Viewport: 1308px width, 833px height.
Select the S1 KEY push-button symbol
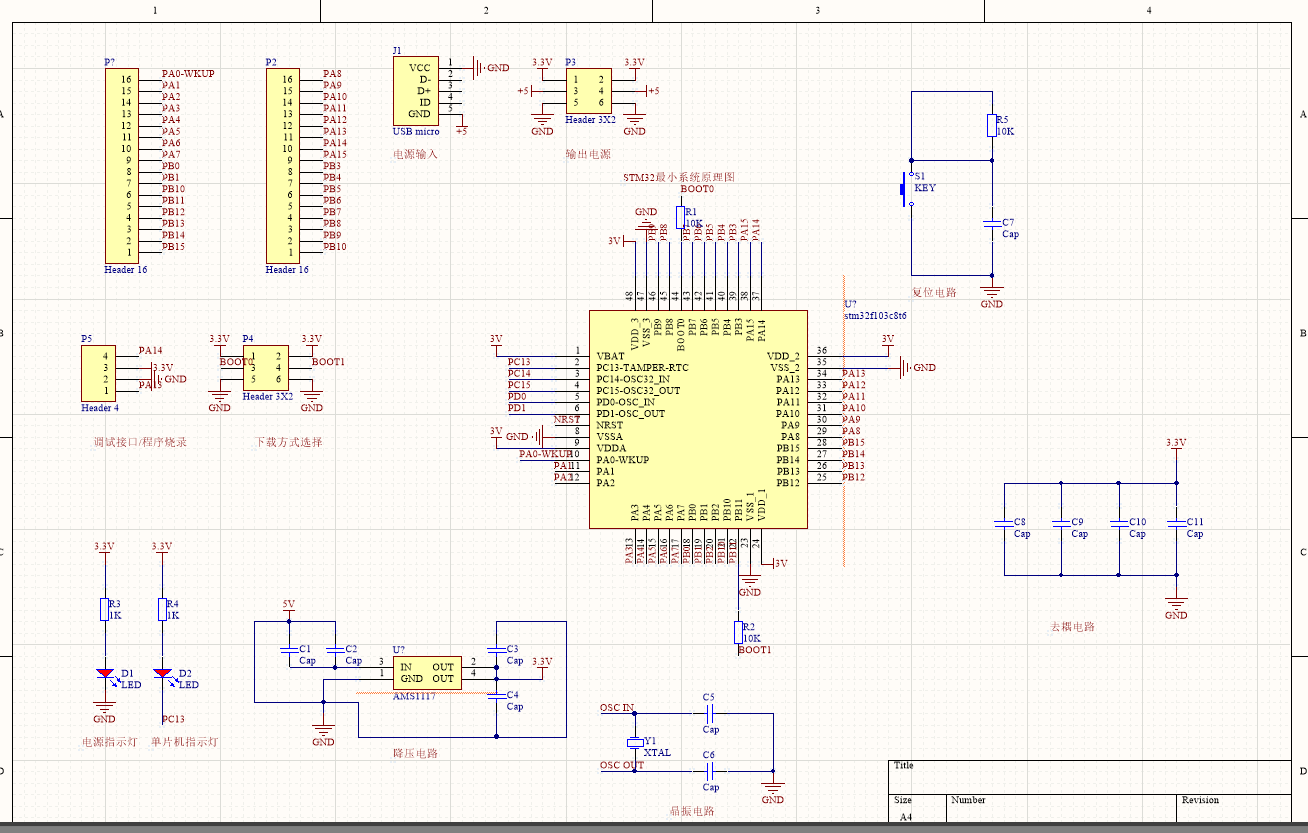click(908, 187)
